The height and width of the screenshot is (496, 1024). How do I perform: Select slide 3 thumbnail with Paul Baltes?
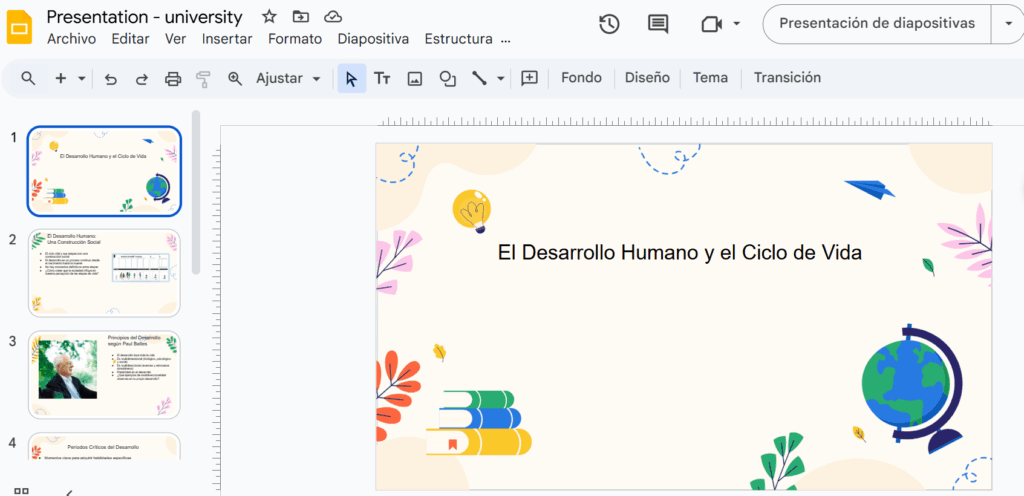point(104,374)
